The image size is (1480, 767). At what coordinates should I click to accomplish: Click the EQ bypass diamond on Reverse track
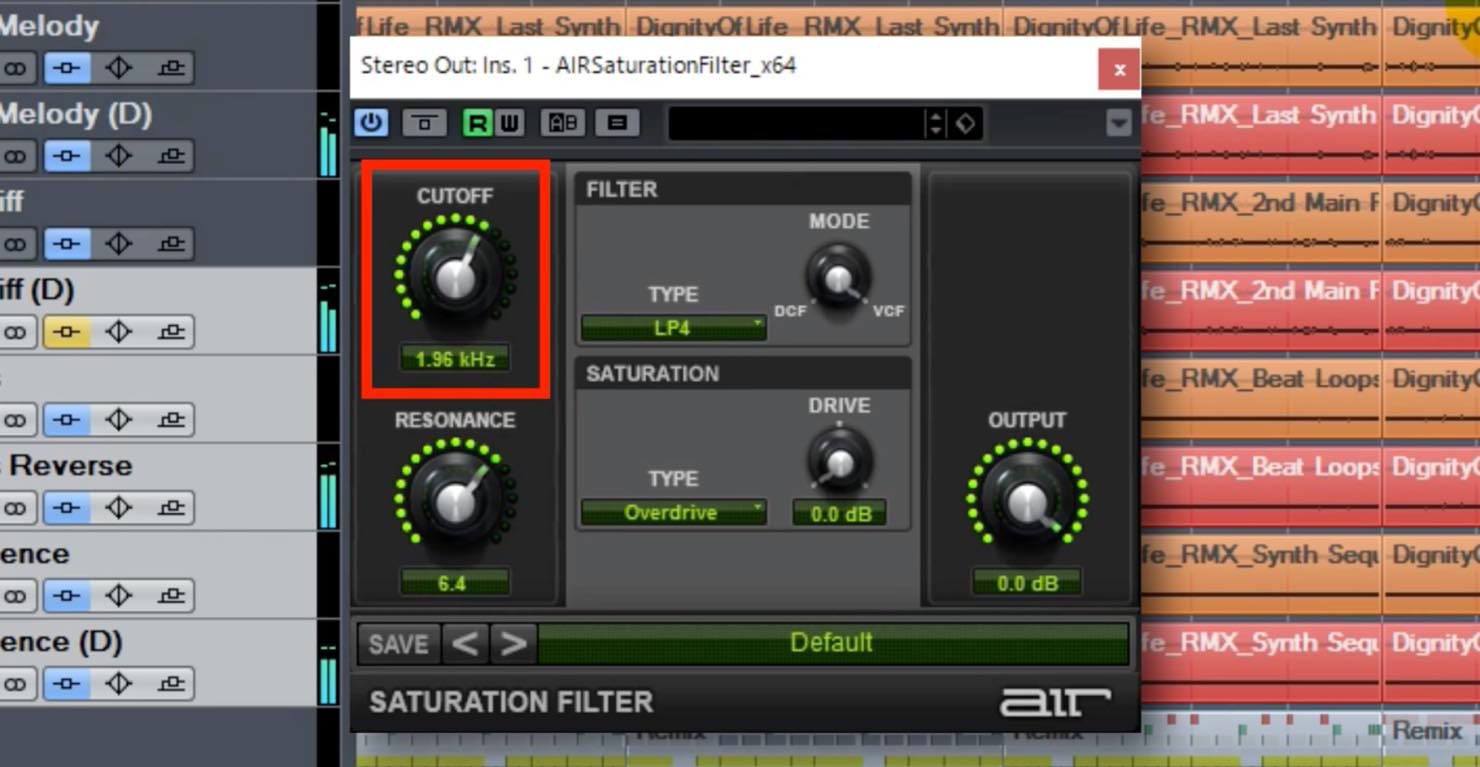pyautogui.click(x=119, y=508)
